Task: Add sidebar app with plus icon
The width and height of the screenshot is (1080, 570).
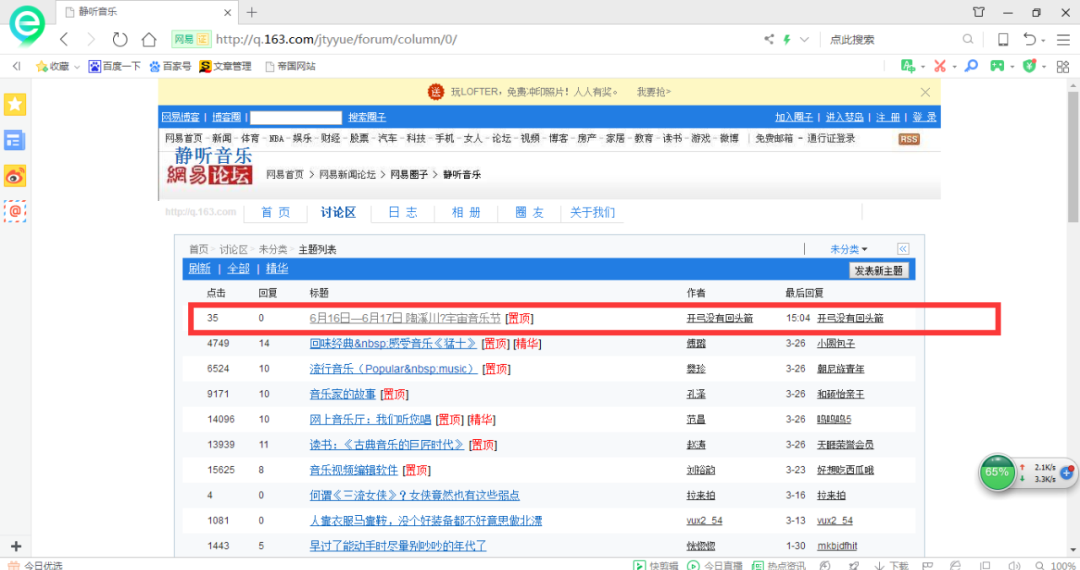Action: point(16,546)
